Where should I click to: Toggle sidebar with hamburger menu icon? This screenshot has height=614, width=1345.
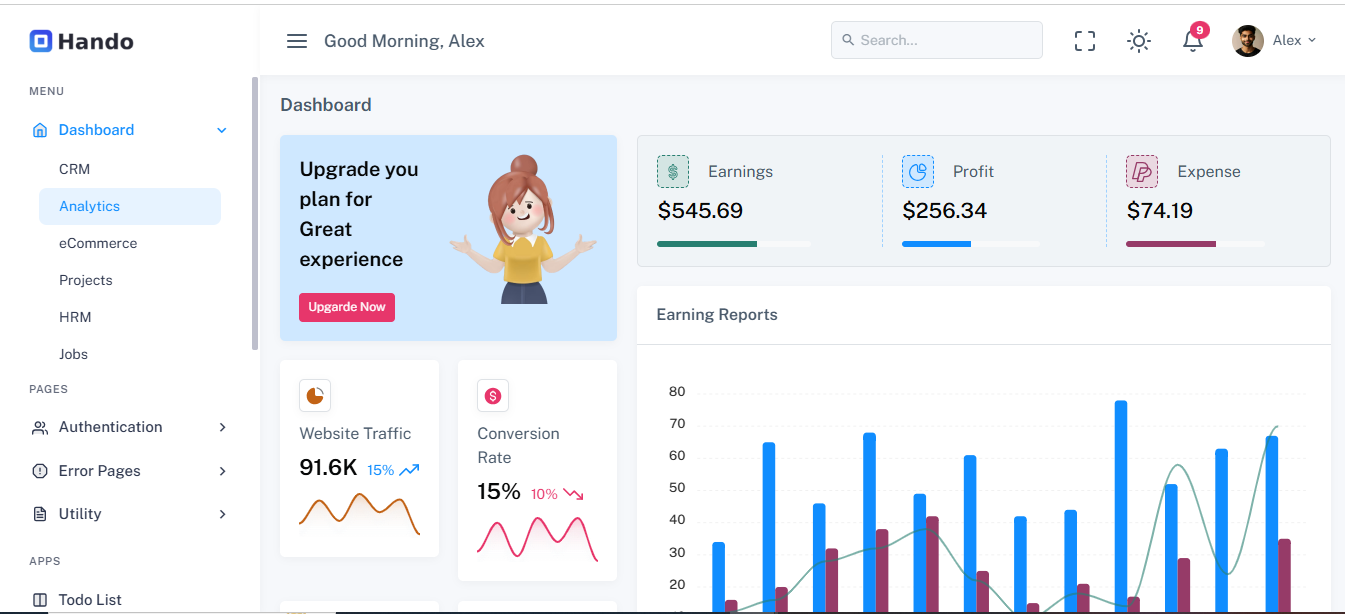tap(296, 41)
